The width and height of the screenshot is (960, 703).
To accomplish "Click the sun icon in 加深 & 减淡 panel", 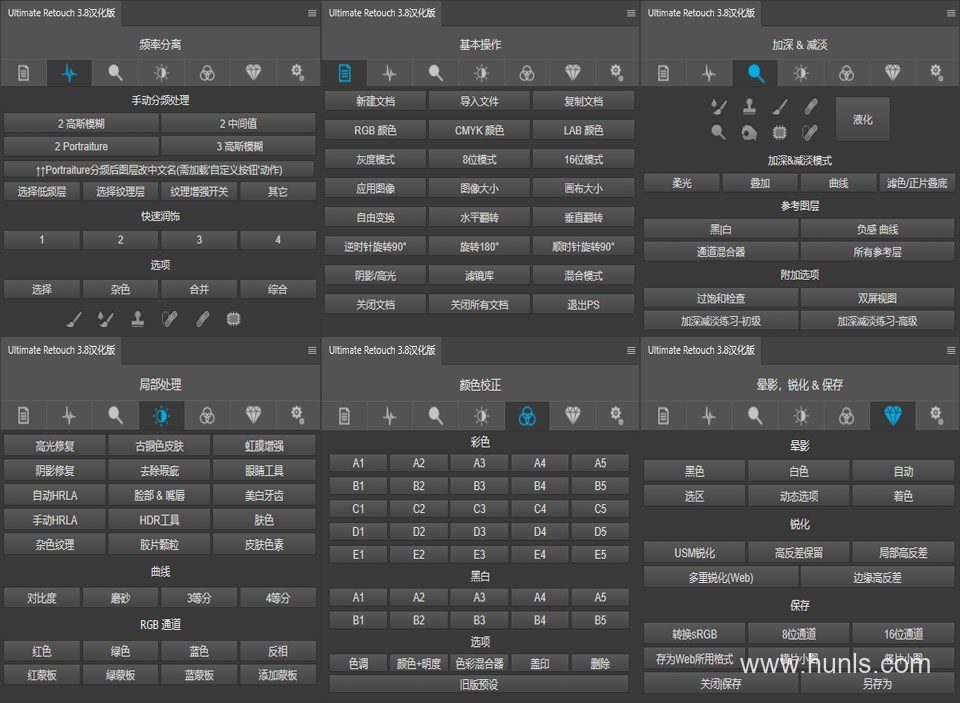I will coord(800,73).
